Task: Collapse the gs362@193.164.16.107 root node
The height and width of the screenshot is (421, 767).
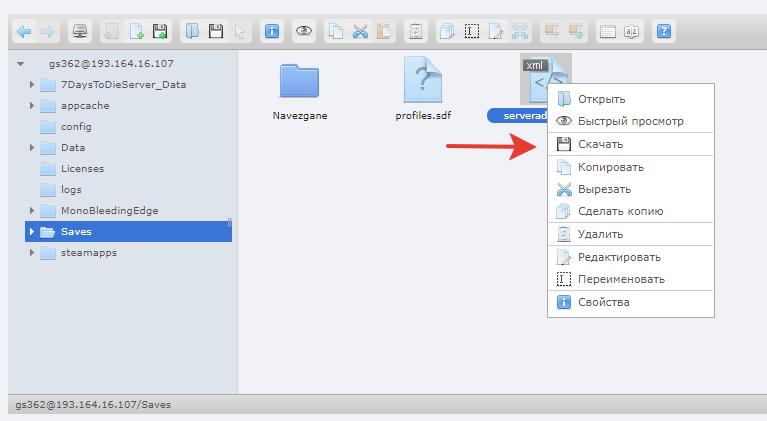Action: coord(21,64)
